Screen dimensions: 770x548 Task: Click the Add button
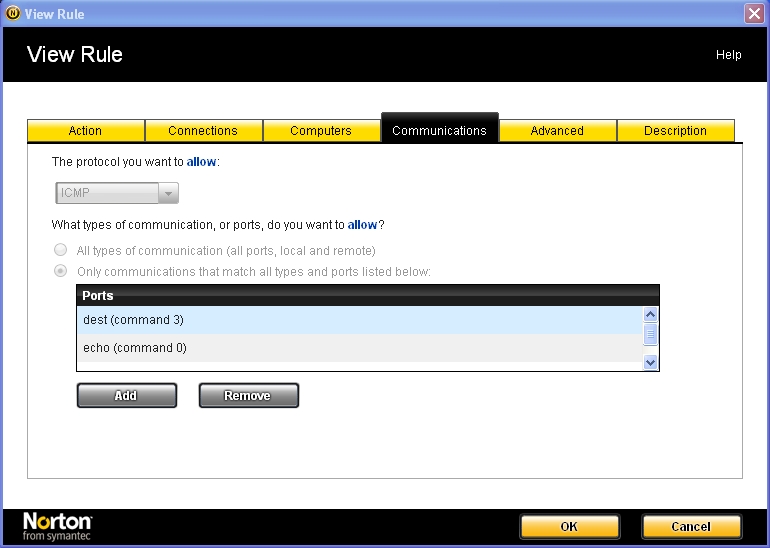(127, 395)
